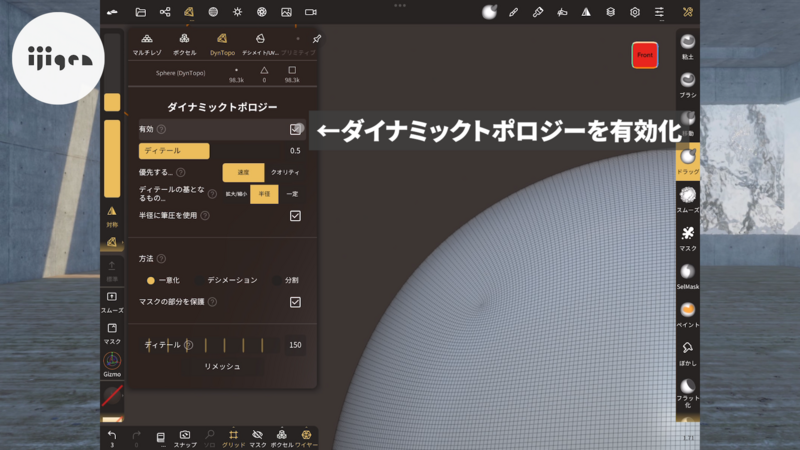Screen dimensions: 800x450
Task: Toggle 半径に筆圧を使用 checkbox
Action: pyautogui.click(x=295, y=216)
